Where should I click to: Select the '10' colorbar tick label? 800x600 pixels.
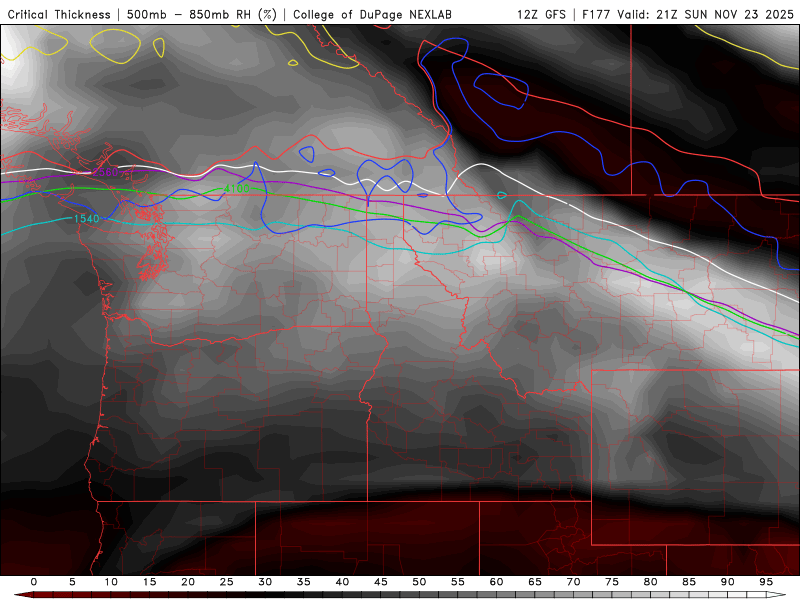click(111, 582)
